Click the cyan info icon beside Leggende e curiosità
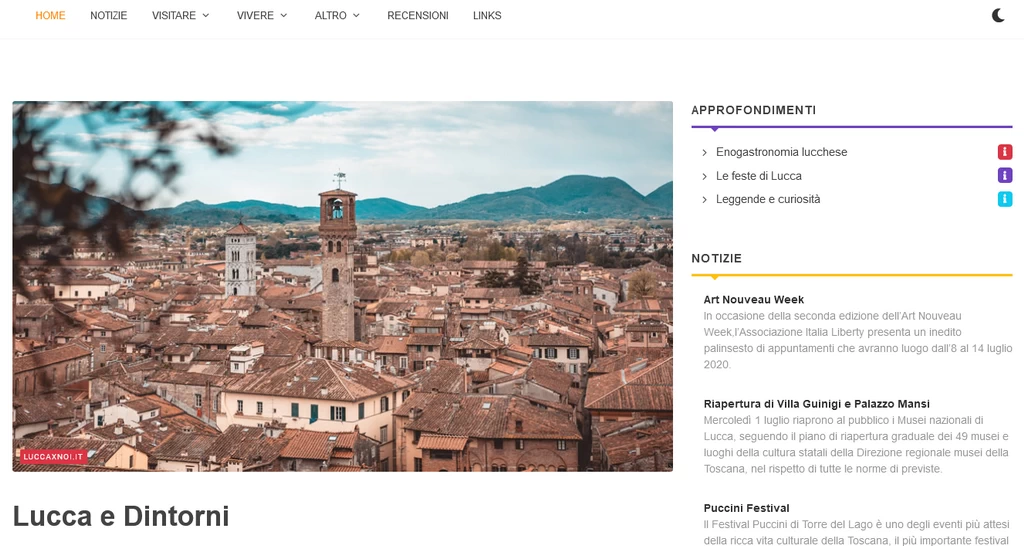The image size is (1024, 546). coord(1004,199)
